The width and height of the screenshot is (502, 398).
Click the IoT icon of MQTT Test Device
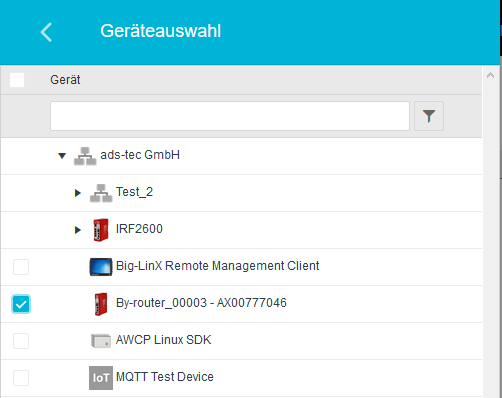click(x=101, y=378)
